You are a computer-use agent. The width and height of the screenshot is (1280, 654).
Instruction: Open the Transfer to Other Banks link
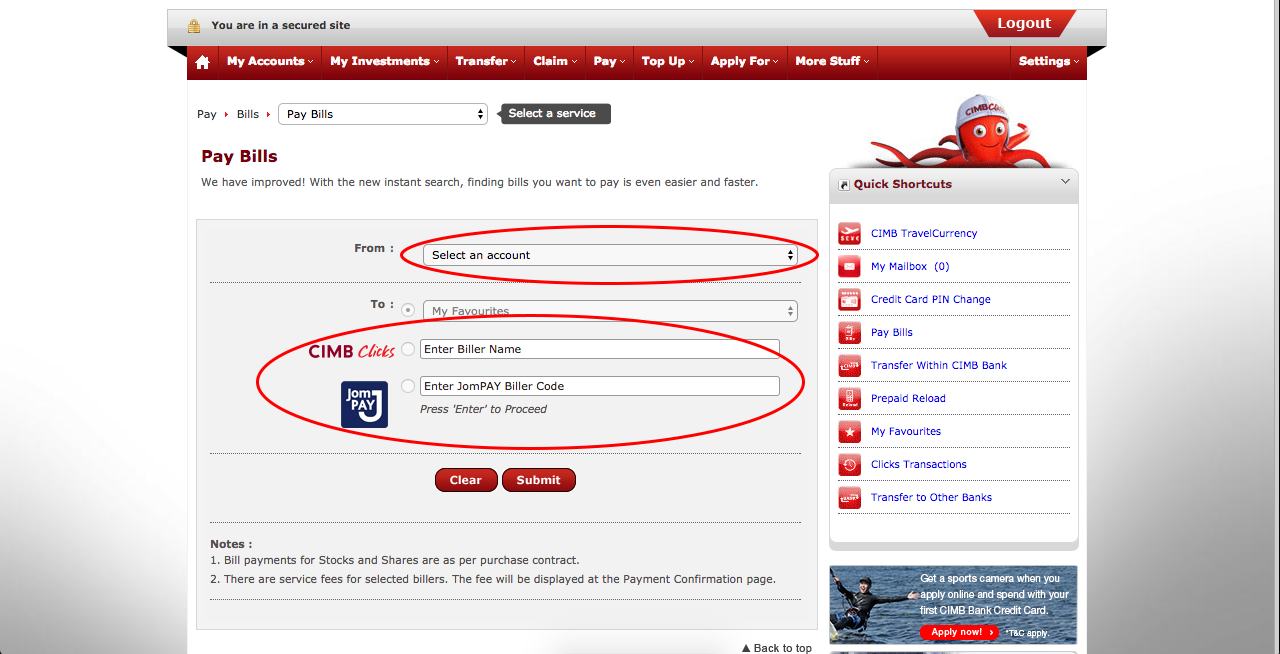click(x=932, y=497)
